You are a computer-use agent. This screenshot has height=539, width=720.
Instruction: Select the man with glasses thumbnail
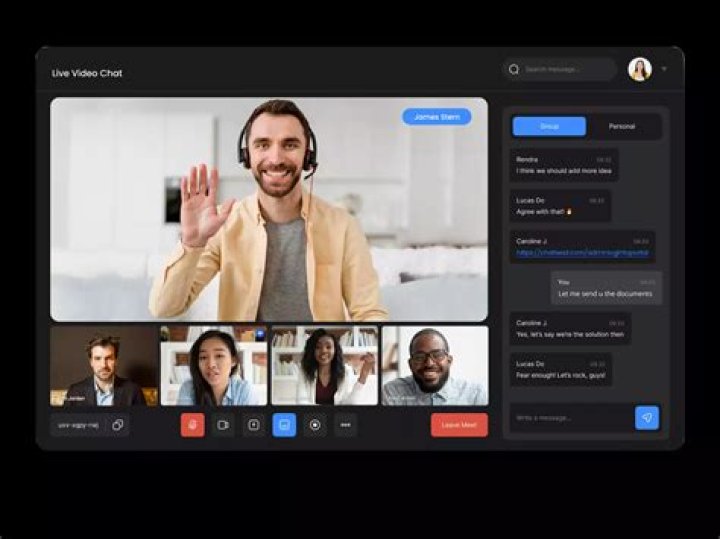(x=435, y=366)
